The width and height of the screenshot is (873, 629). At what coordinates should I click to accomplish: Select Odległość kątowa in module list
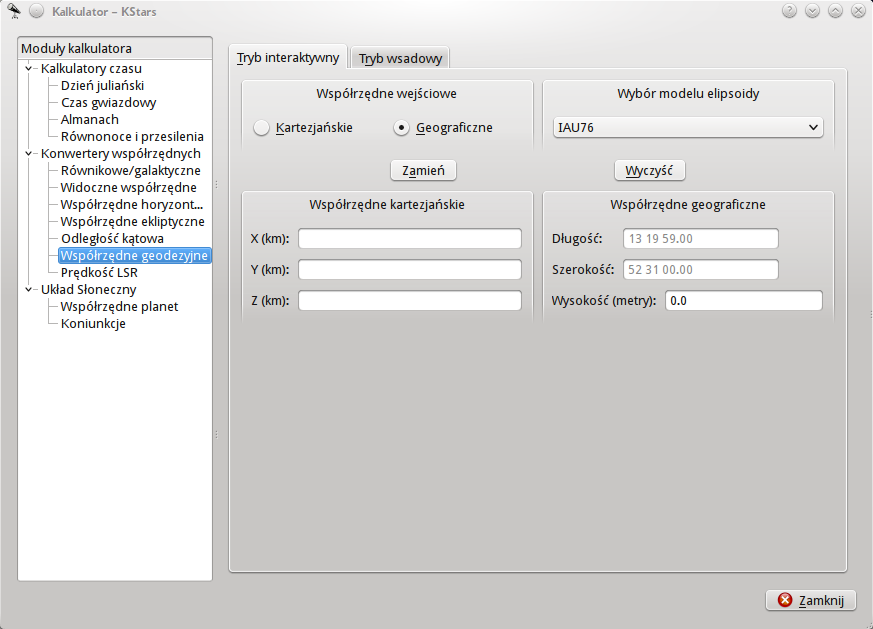point(112,239)
